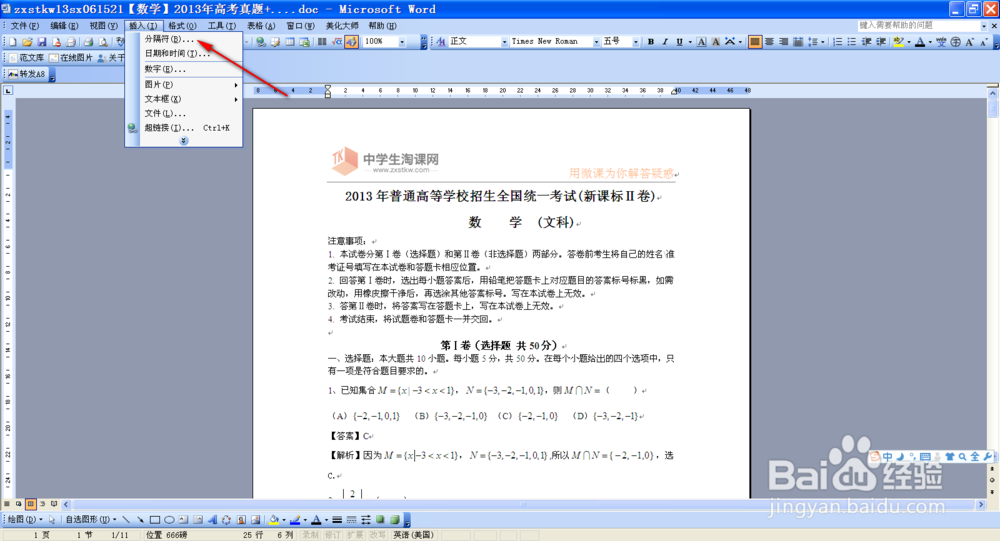Image resolution: width=1000 pixels, height=541 pixels.
Task: Select the Arrow drawing tool
Action: [x=140, y=519]
